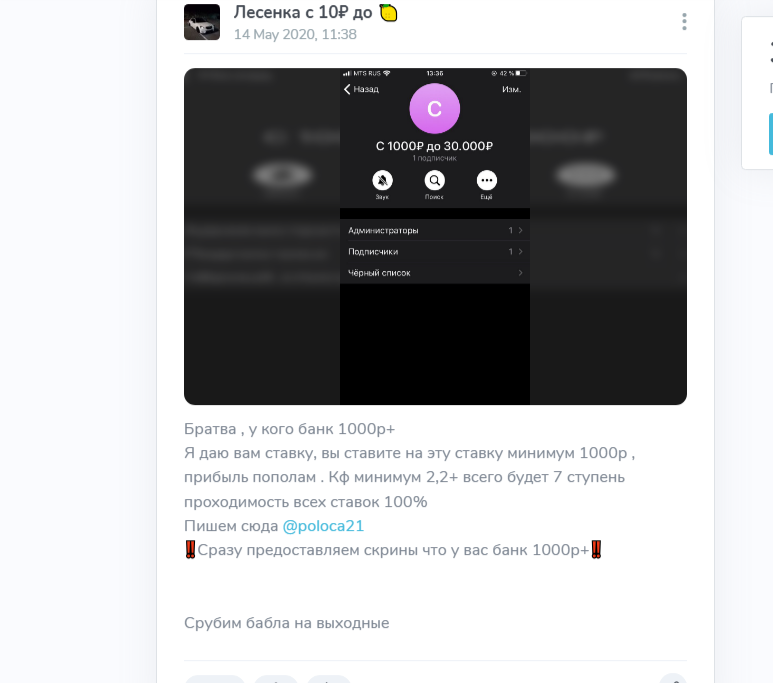Click the channel avatar with white car
773x683 pixels.
click(202, 22)
